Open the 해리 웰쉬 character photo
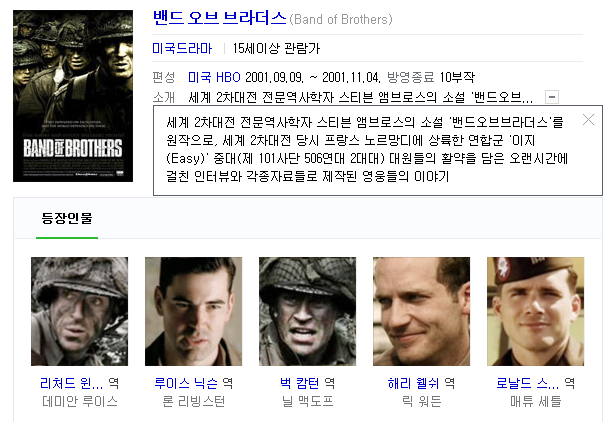The image size is (614, 422). point(421,311)
